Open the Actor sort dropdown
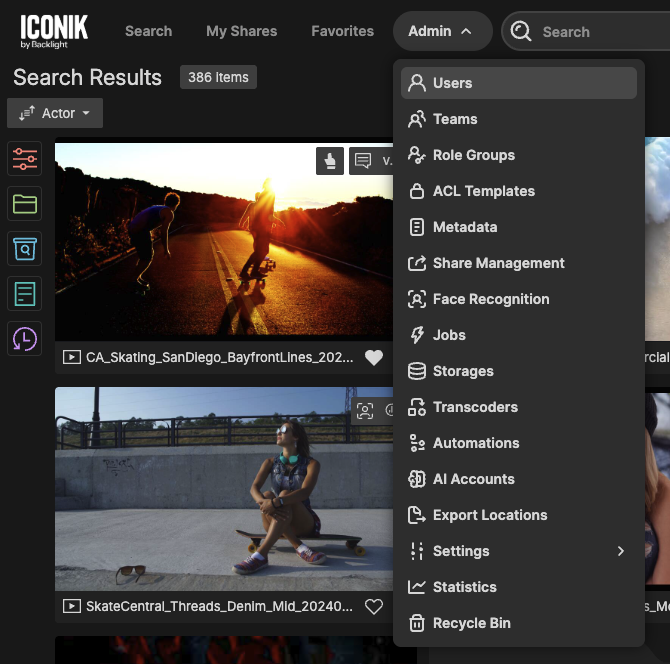670x664 pixels. 55,113
